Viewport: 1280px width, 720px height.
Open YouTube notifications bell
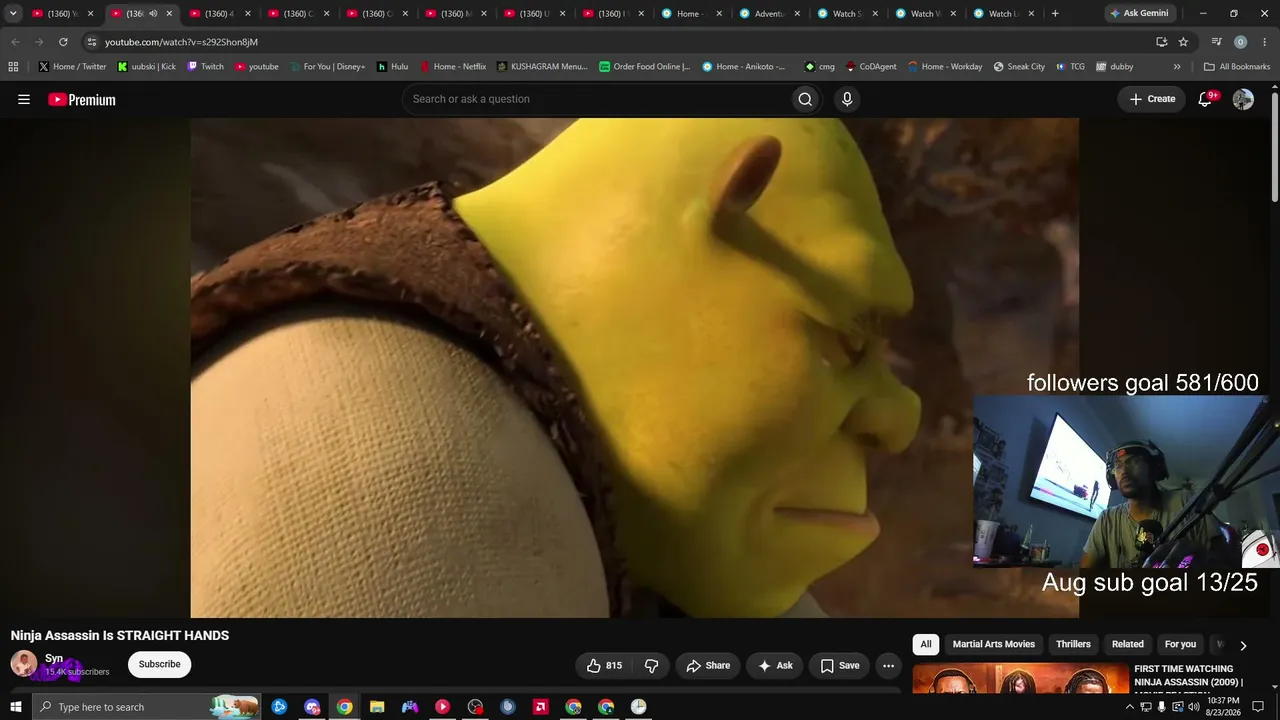1206,99
